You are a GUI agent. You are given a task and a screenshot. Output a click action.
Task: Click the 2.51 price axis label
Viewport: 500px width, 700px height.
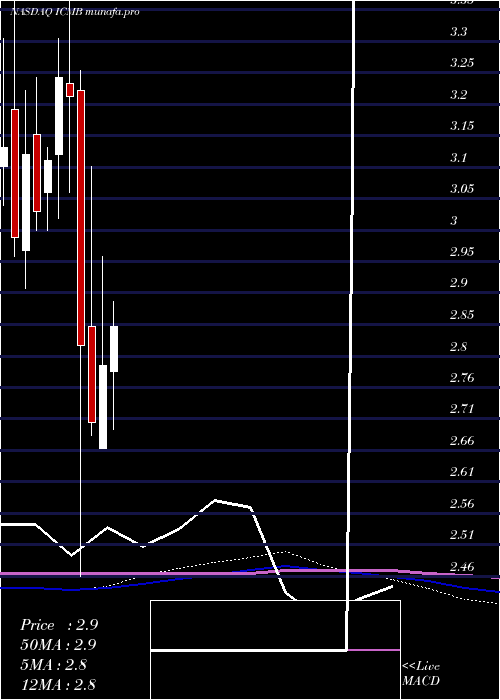(x=462, y=535)
